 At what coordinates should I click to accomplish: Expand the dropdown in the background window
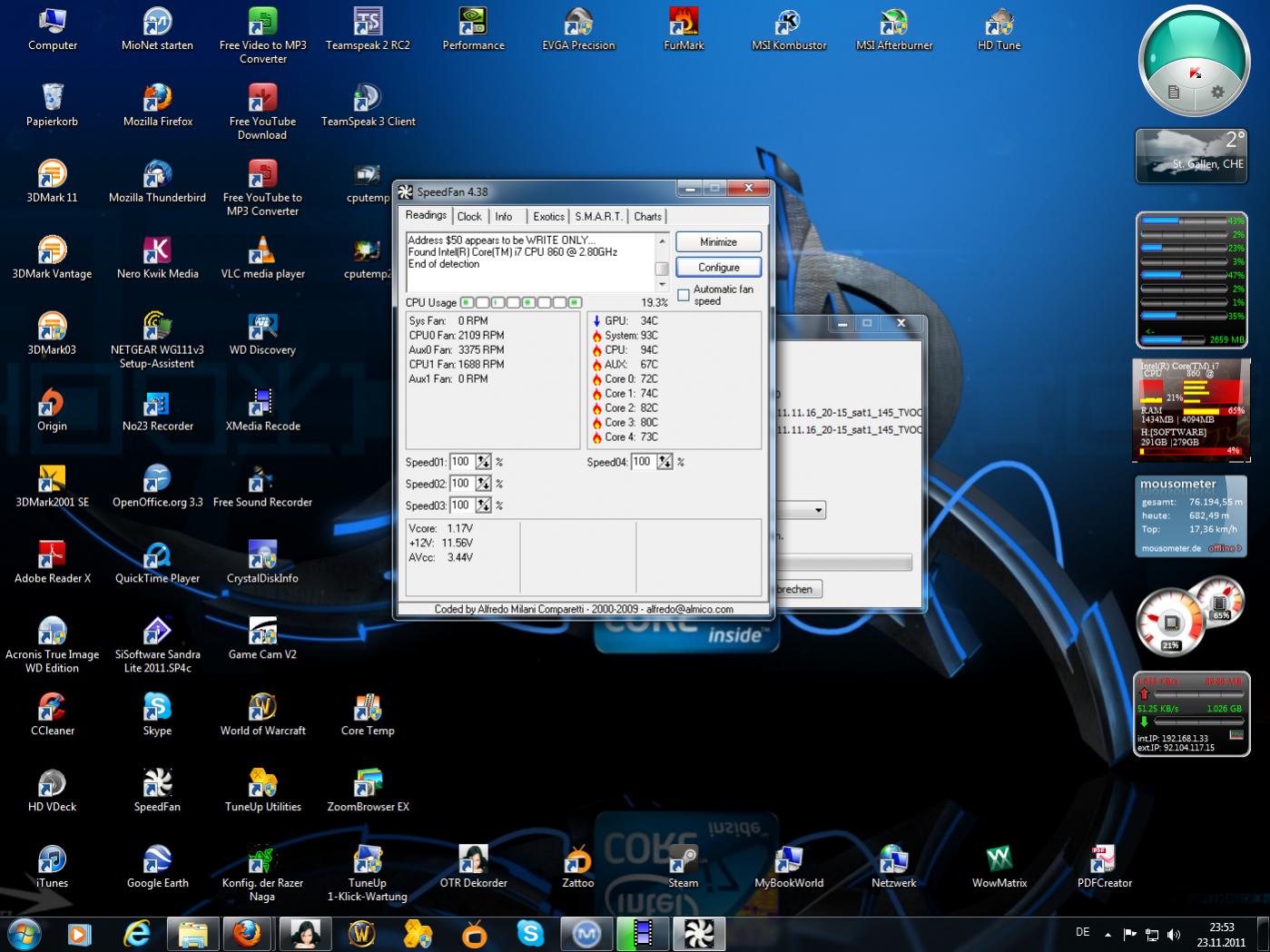[x=818, y=510]
